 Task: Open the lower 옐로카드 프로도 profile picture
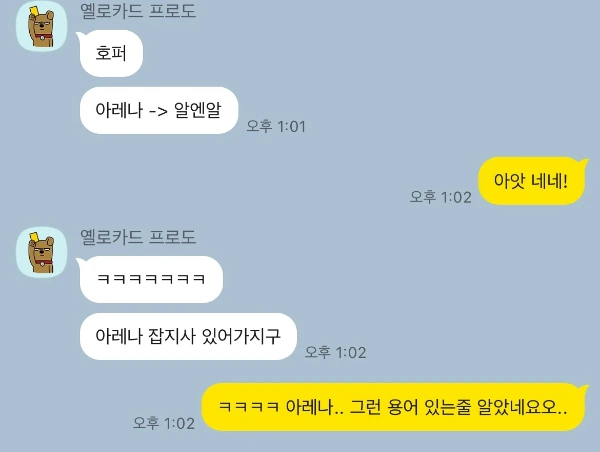(x=41, y=252)
